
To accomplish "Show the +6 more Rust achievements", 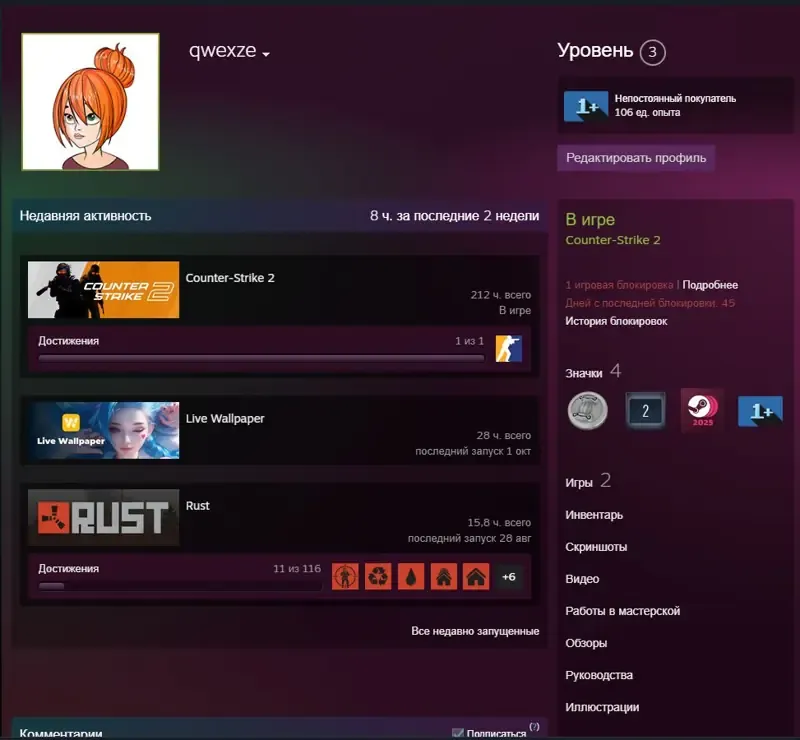I will (509, 577).
